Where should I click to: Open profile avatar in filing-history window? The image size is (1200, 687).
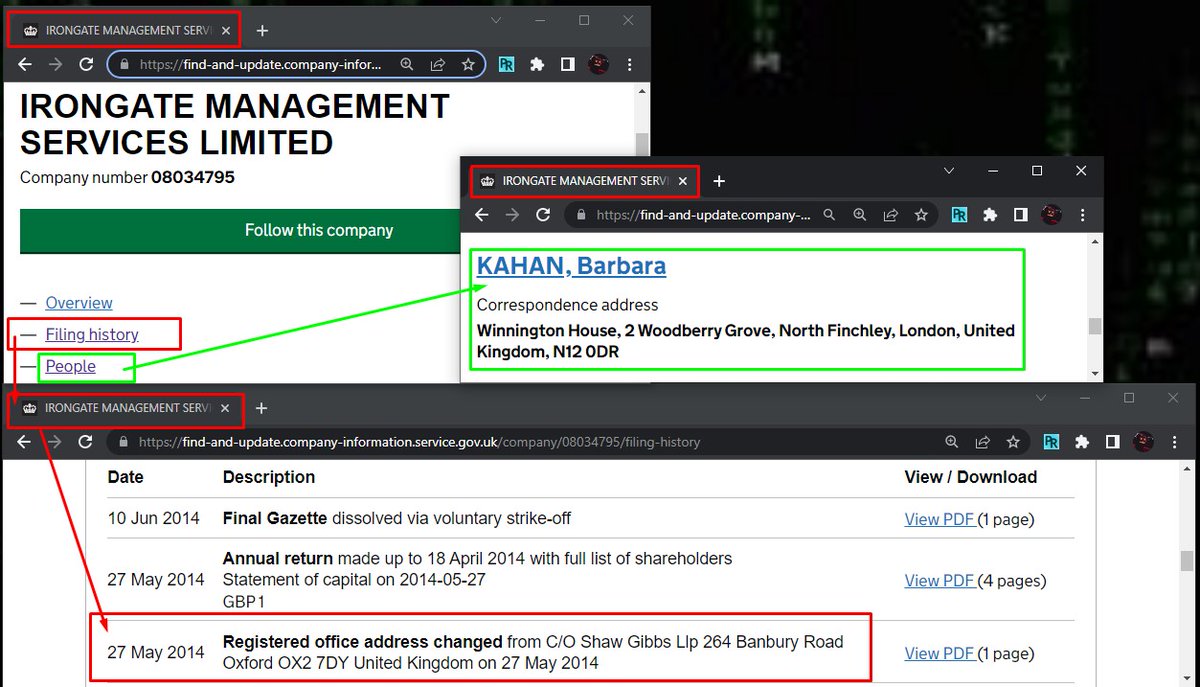pos(1143,442)
